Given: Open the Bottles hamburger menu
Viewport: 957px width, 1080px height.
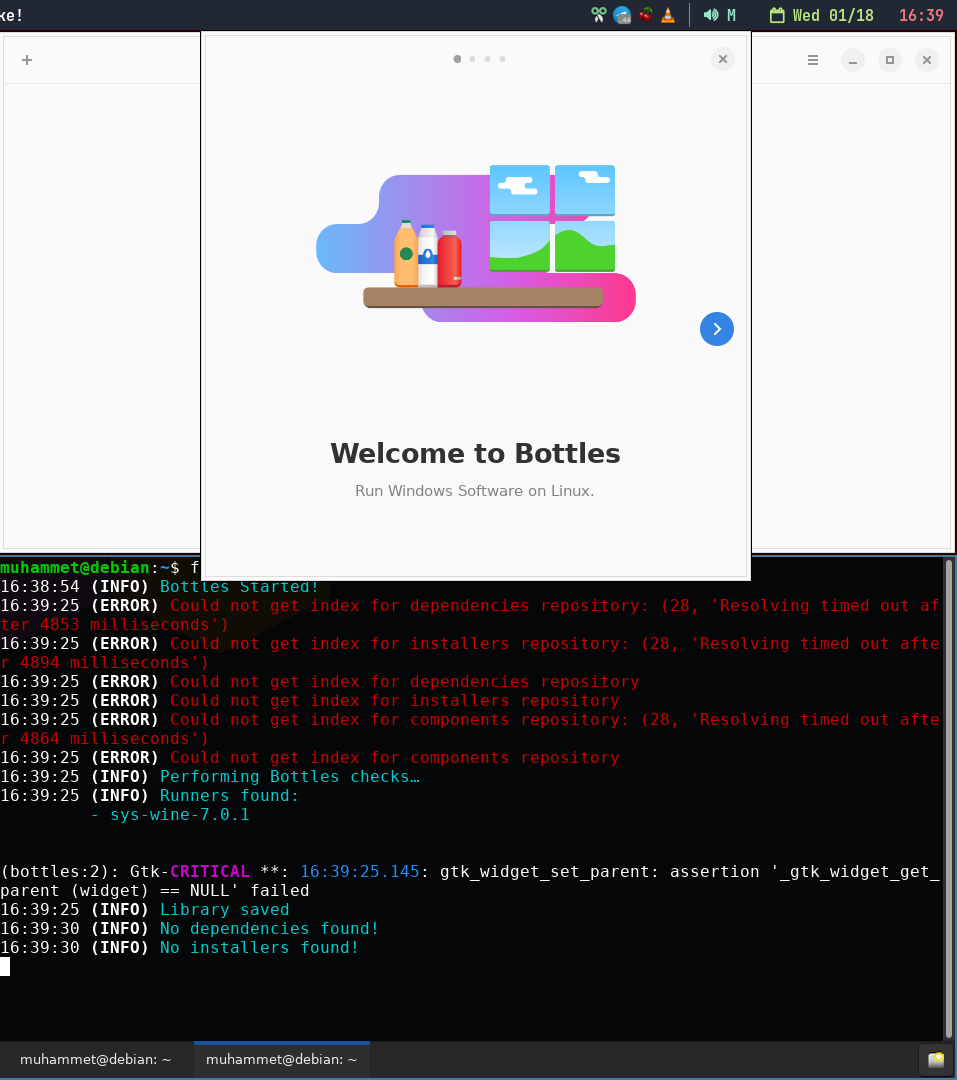Looking at the screenshot, I should pos(812,59).
